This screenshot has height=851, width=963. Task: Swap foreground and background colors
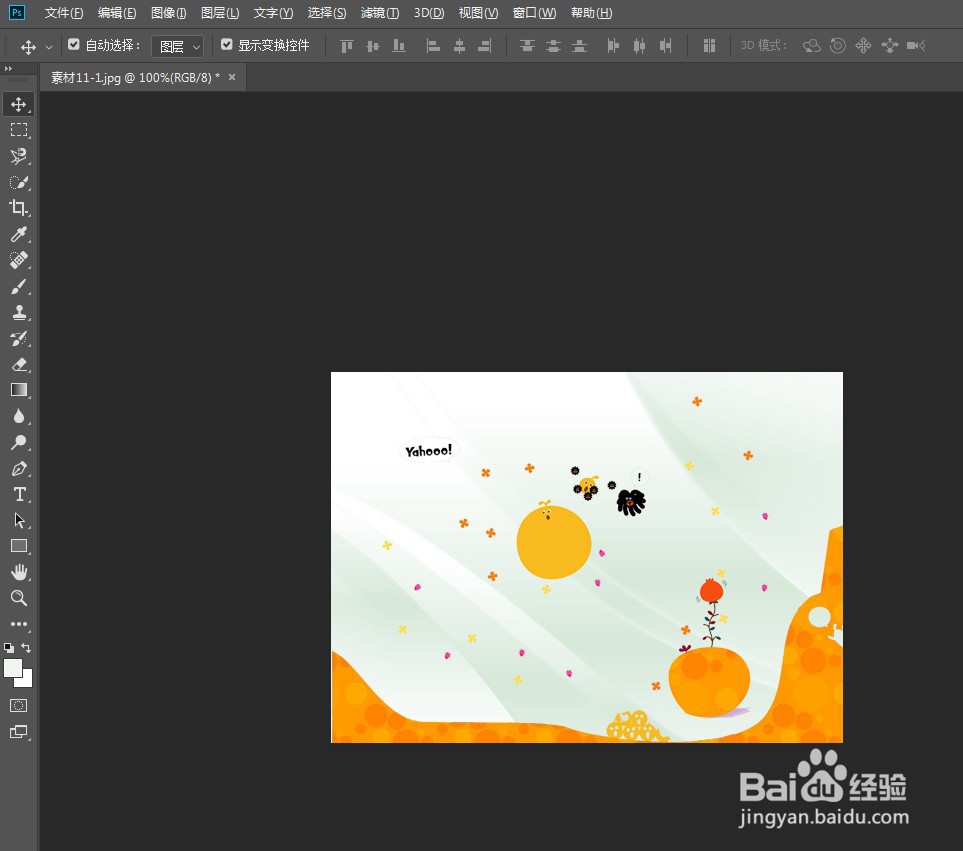coord(26,648)
